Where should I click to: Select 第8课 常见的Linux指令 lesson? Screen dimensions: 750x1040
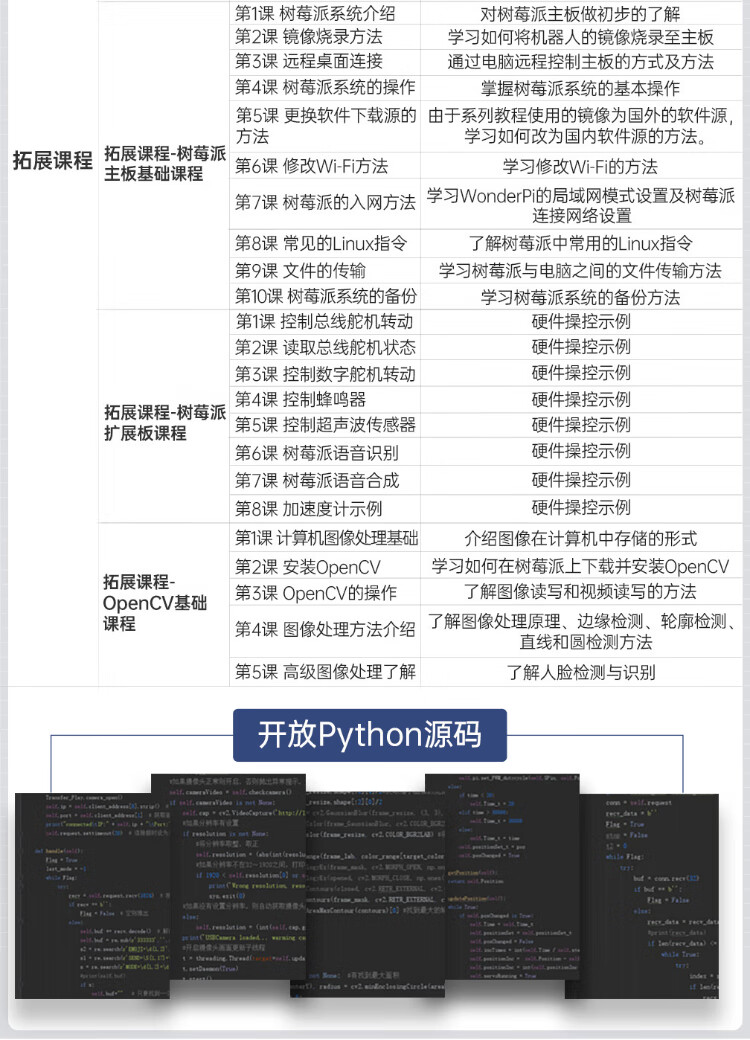click(x=321, y=243)
